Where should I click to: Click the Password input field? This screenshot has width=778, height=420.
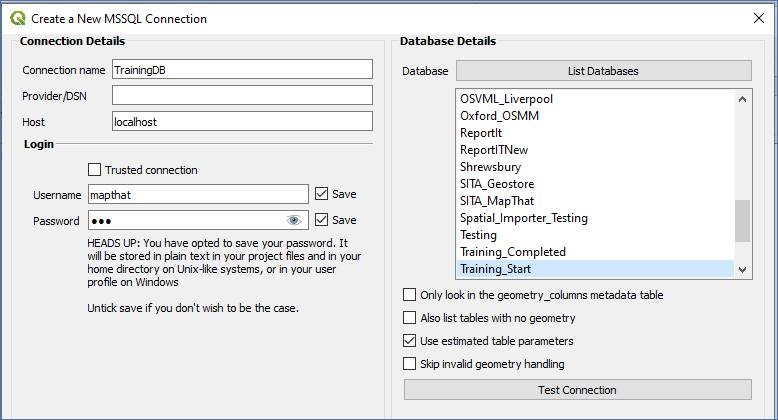coord(198,220)
